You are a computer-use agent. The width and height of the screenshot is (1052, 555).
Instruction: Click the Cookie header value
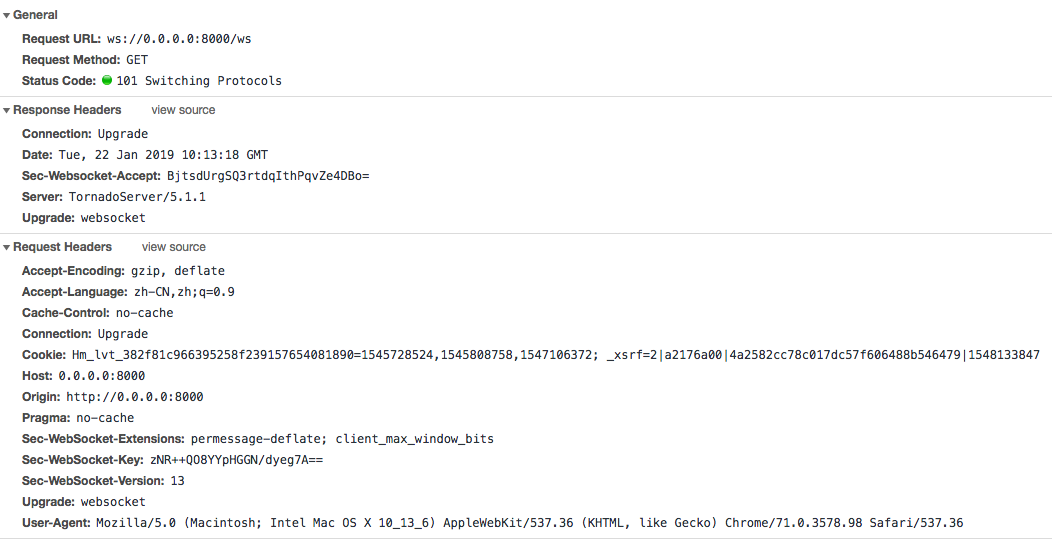pos(556,355)
